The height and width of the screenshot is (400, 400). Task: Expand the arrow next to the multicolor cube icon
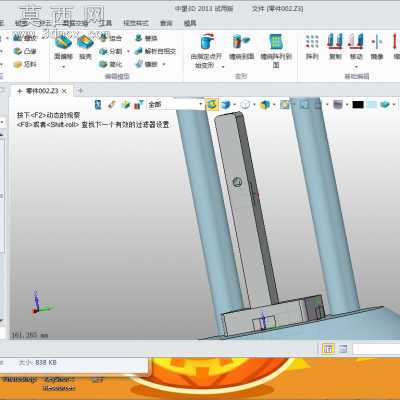[x=274, y=105]
